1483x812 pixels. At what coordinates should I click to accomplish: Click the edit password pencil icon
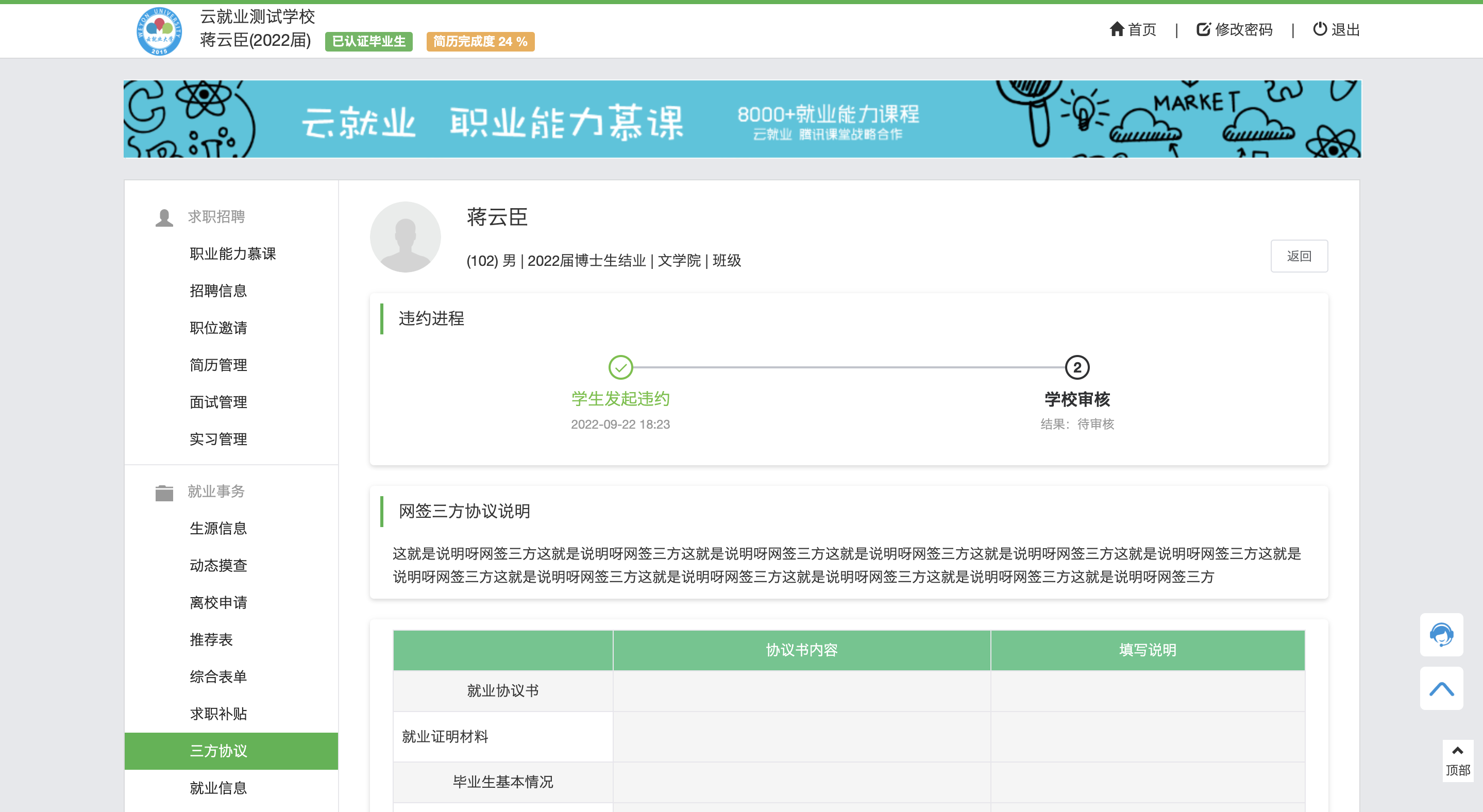tap(1203, 29)
